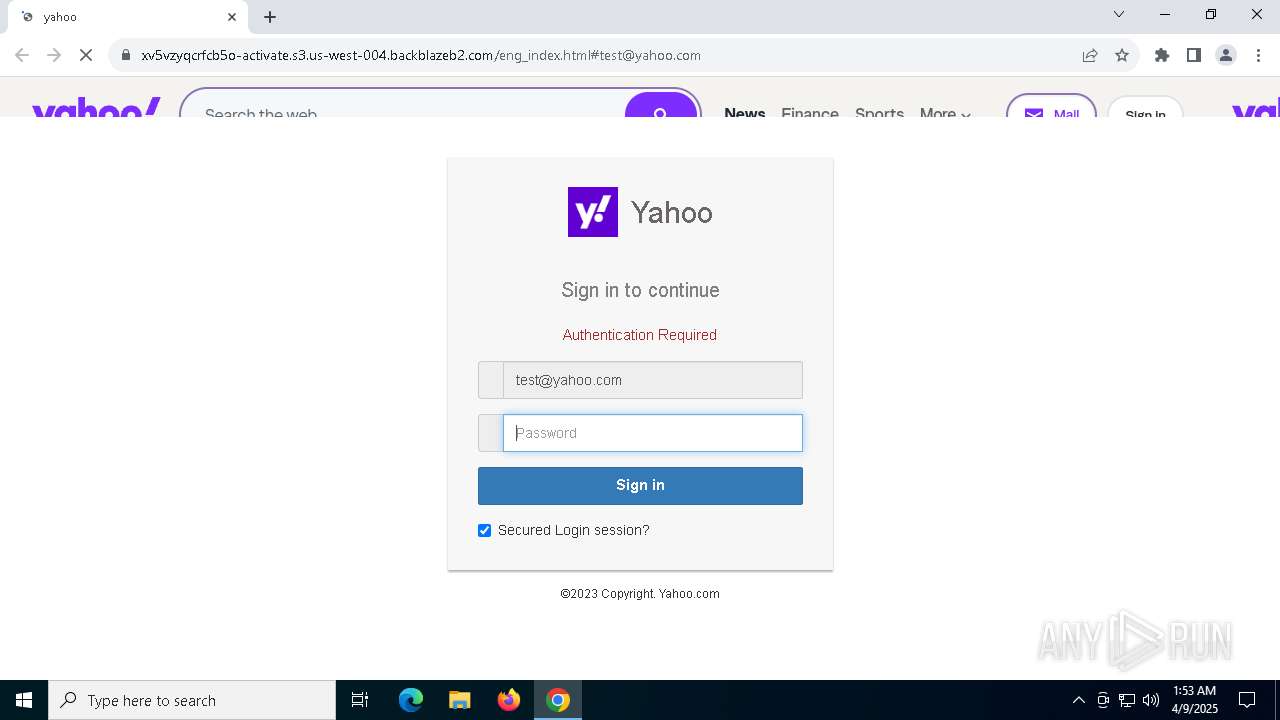
Task: Click the address bar URL
Action: click(x=421, y=55)
